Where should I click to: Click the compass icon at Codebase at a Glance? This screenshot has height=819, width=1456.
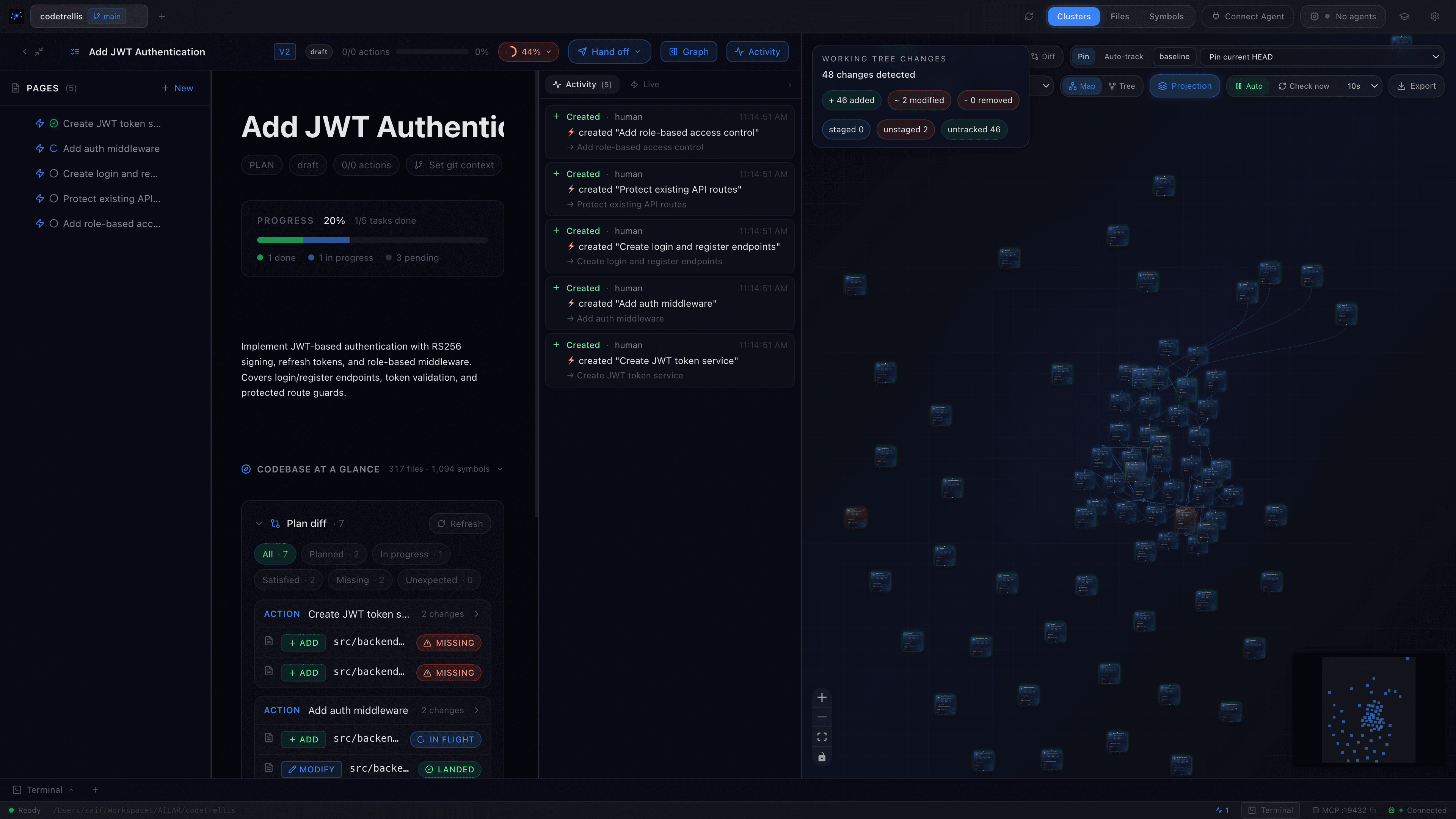[246, 469]
